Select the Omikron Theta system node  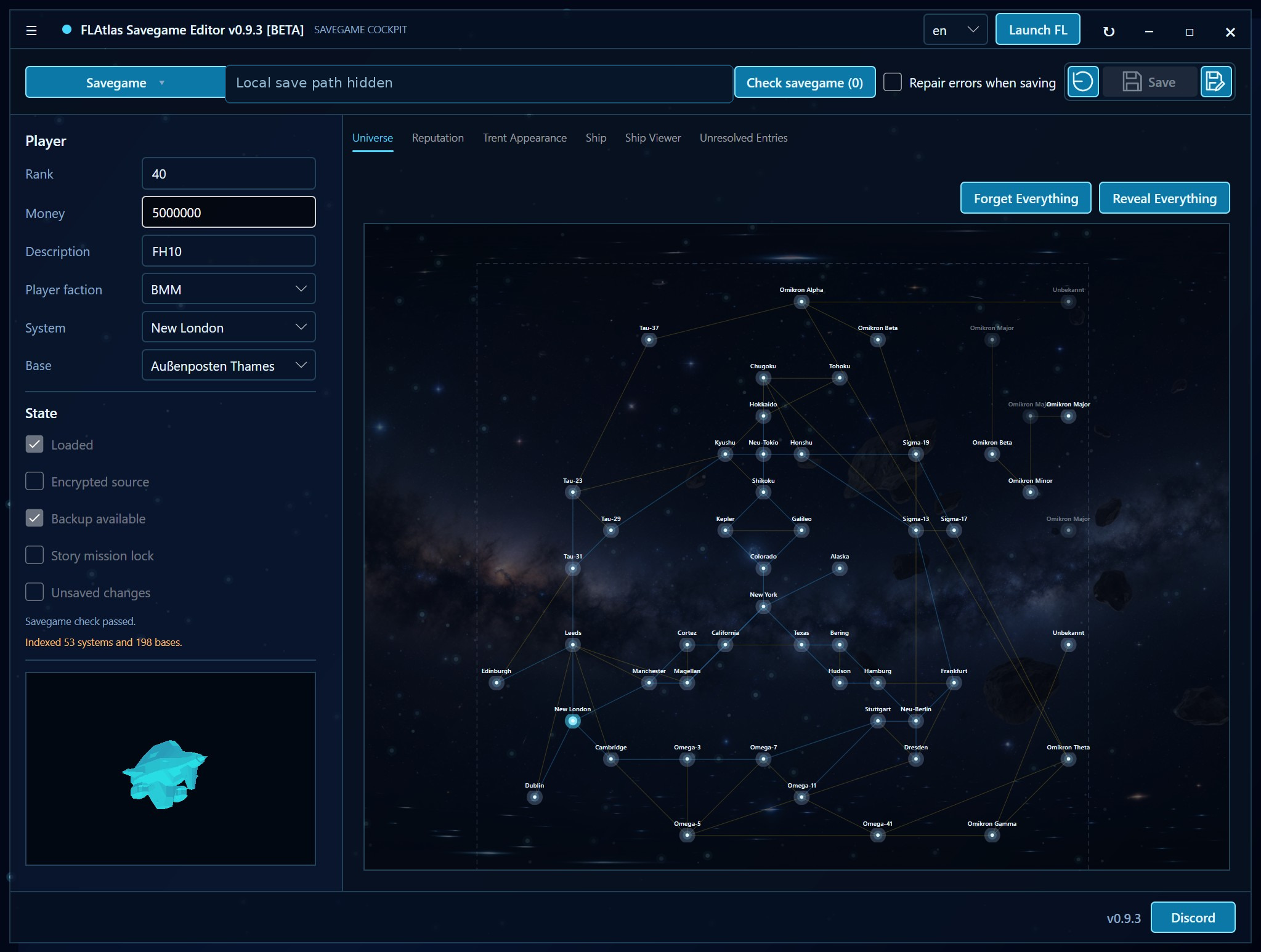pos(1068,759)
